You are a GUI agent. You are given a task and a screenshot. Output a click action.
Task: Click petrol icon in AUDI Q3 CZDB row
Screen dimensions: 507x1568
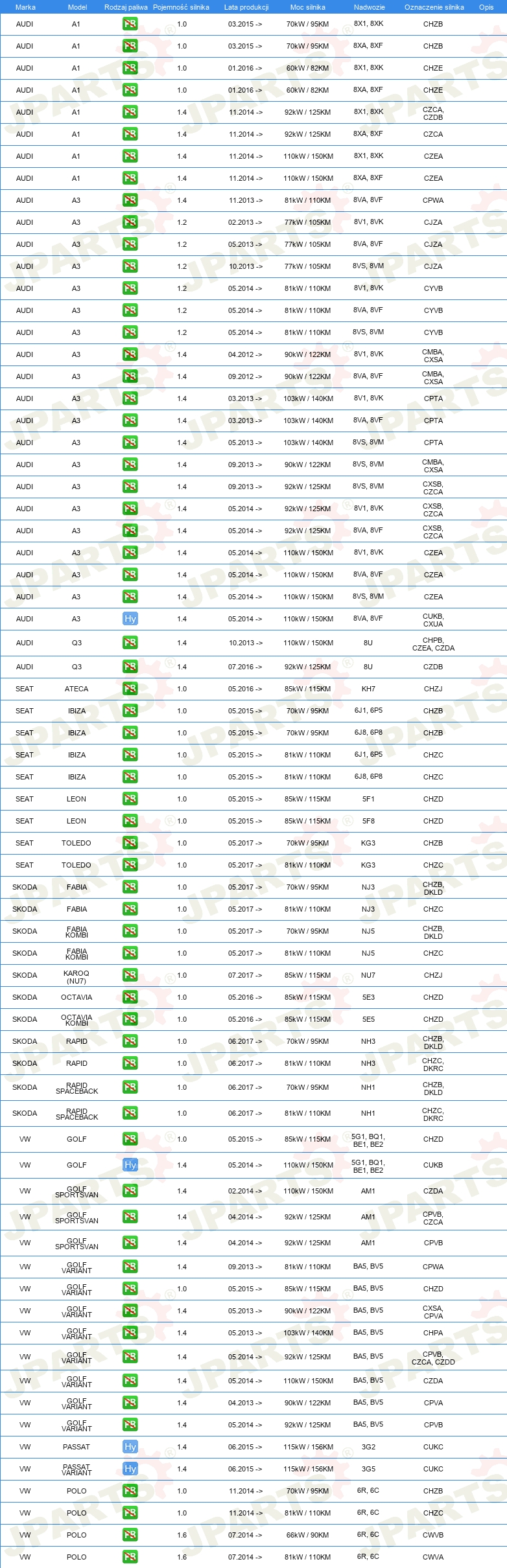tap(130, 667)
